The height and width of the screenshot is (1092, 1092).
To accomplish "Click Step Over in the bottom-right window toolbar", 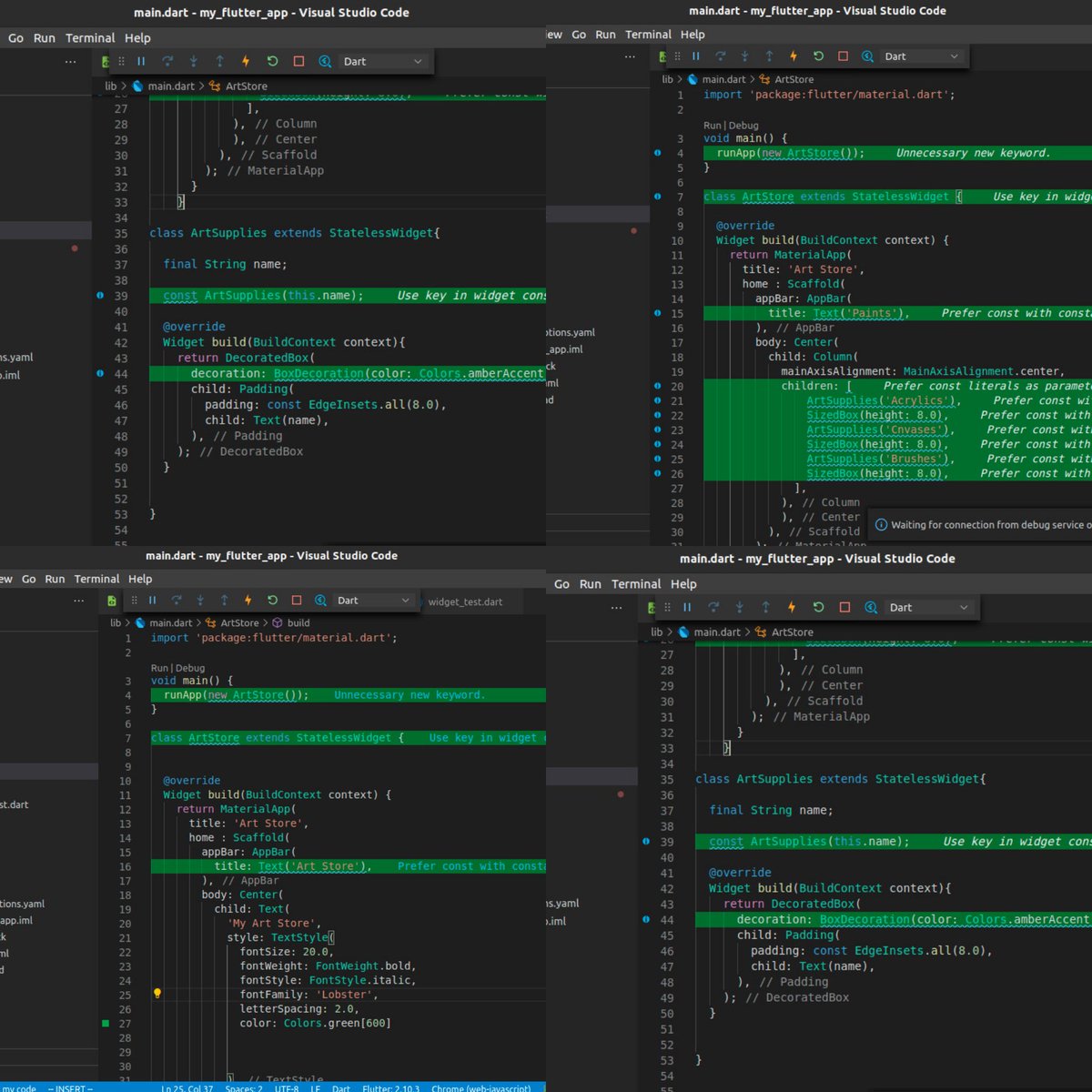I will pyautogui.click(x=713, y=607).
